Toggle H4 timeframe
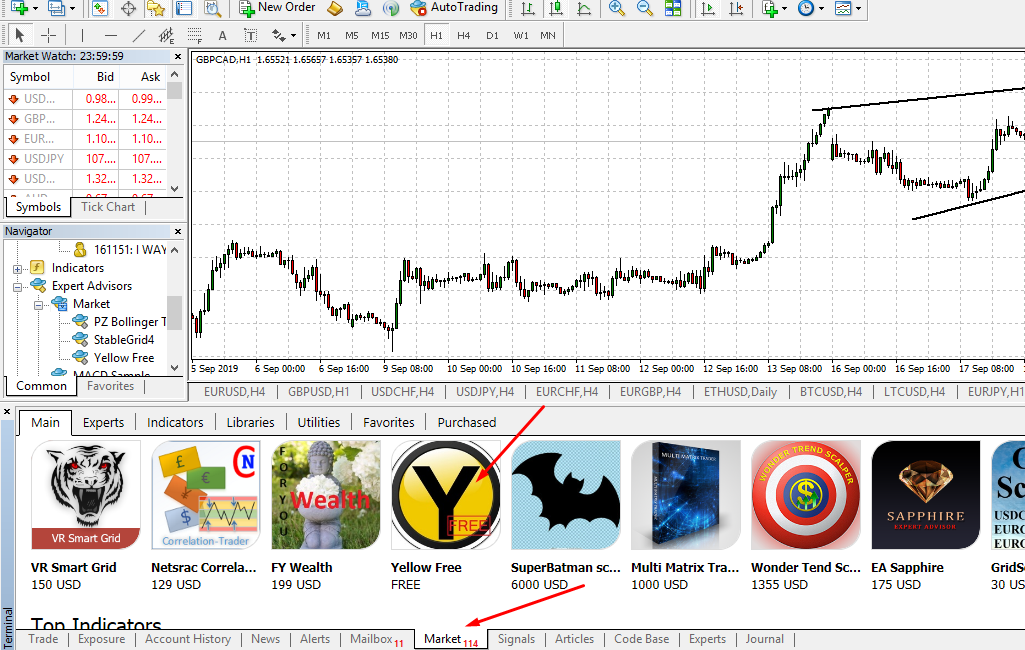This screenshot has height=650, width=1025. pyautogui.click(x=463, y=35)
